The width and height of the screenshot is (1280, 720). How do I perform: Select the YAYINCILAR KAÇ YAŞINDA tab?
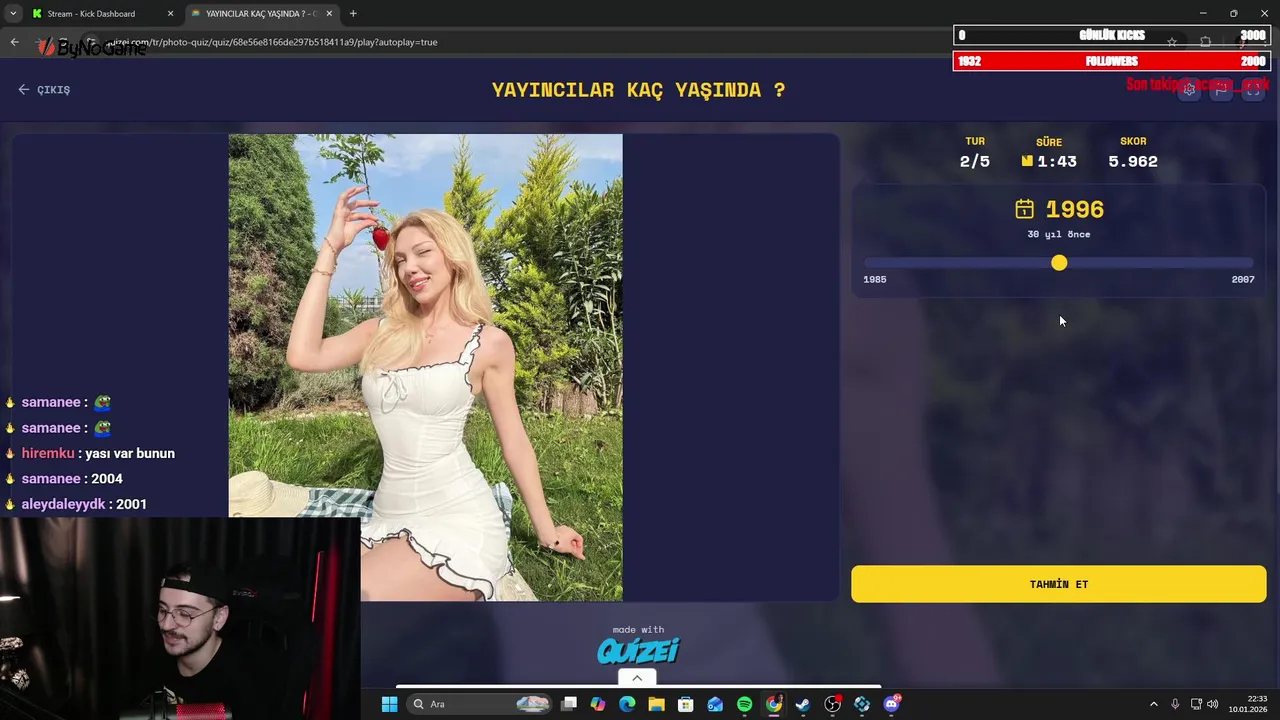click(262, 14)
